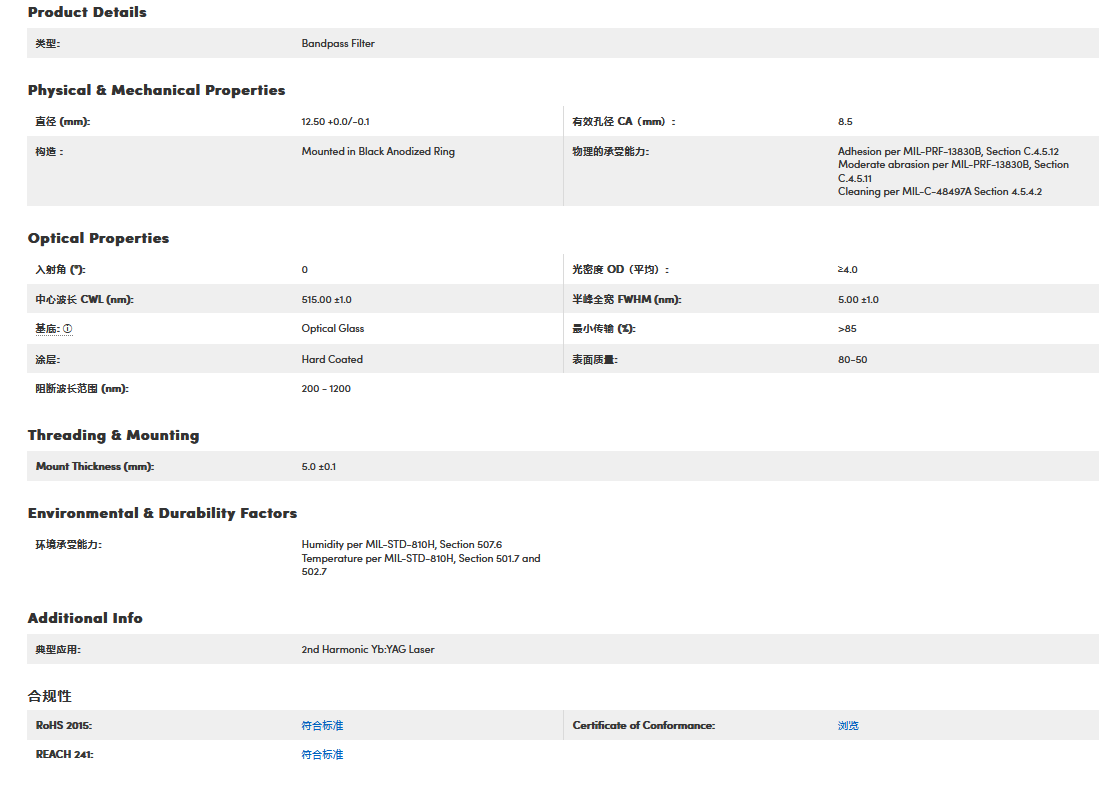Select the Bandpass Filter type value
1109x785 pixels.
pos(338,44)
